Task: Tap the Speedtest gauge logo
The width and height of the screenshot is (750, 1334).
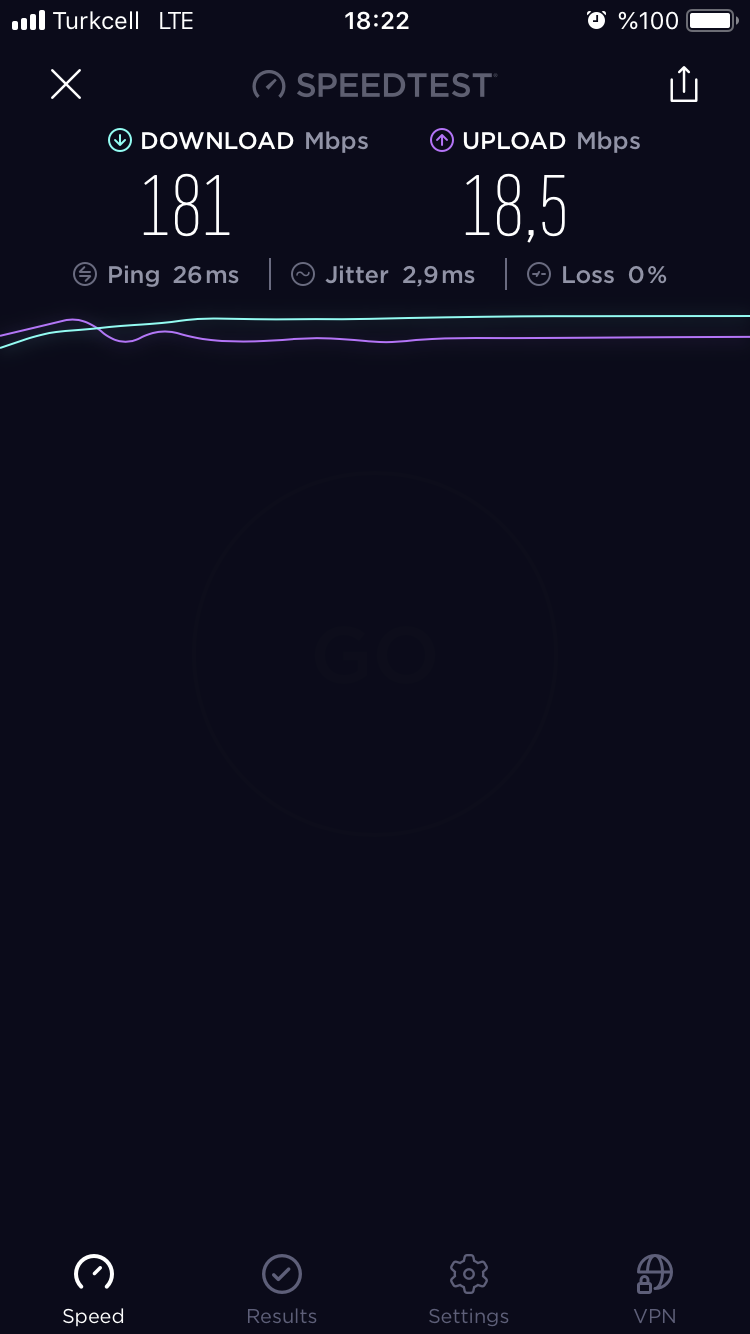Action: coord(269,85)
